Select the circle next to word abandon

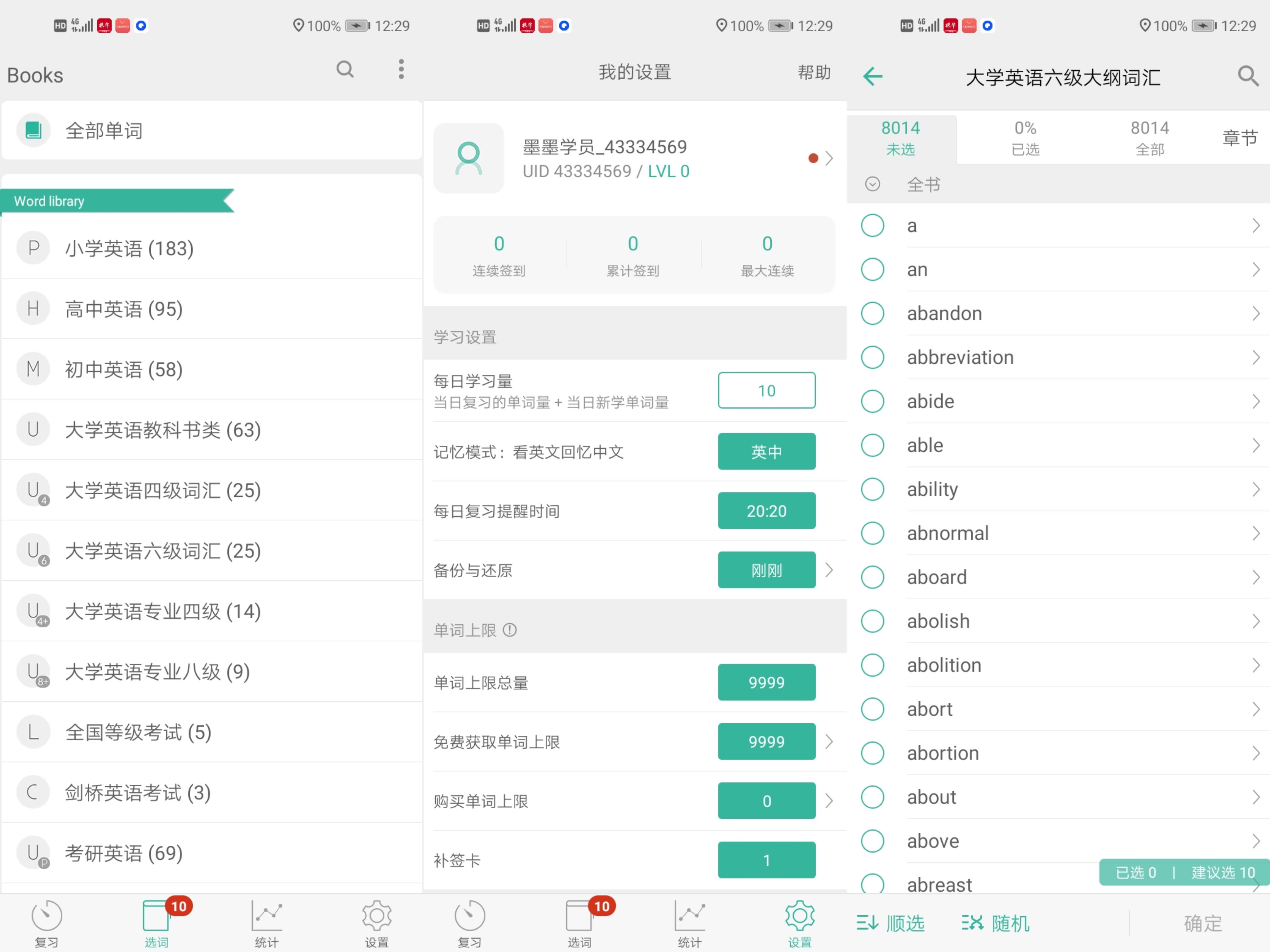click(872, 313)
